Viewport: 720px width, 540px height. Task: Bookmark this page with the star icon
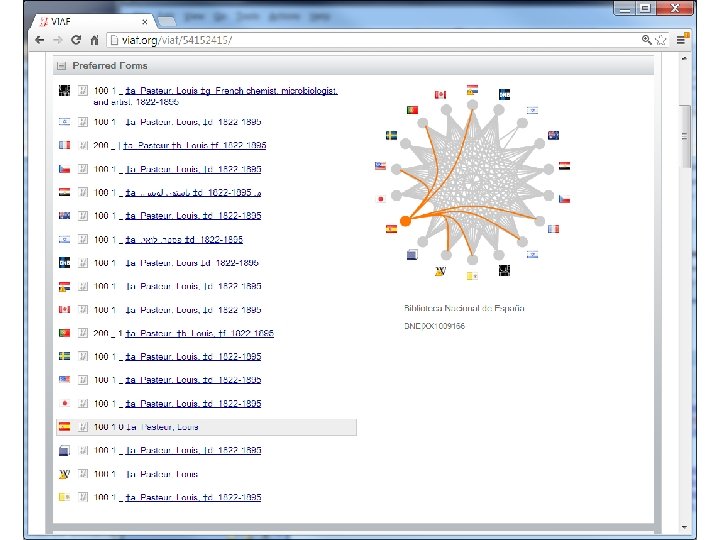click(x=661, y=40)
